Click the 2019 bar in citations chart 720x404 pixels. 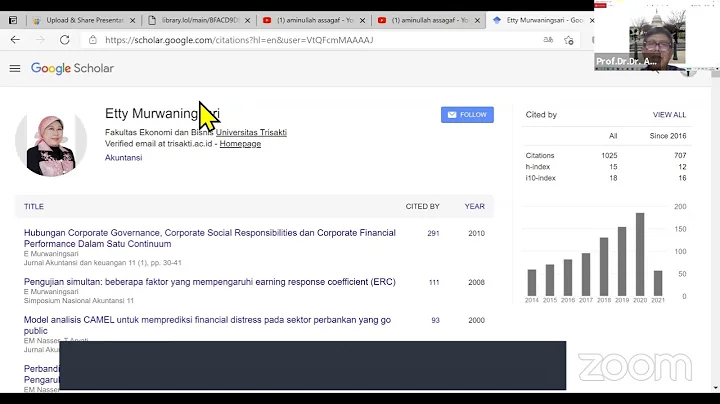(622, 261)
